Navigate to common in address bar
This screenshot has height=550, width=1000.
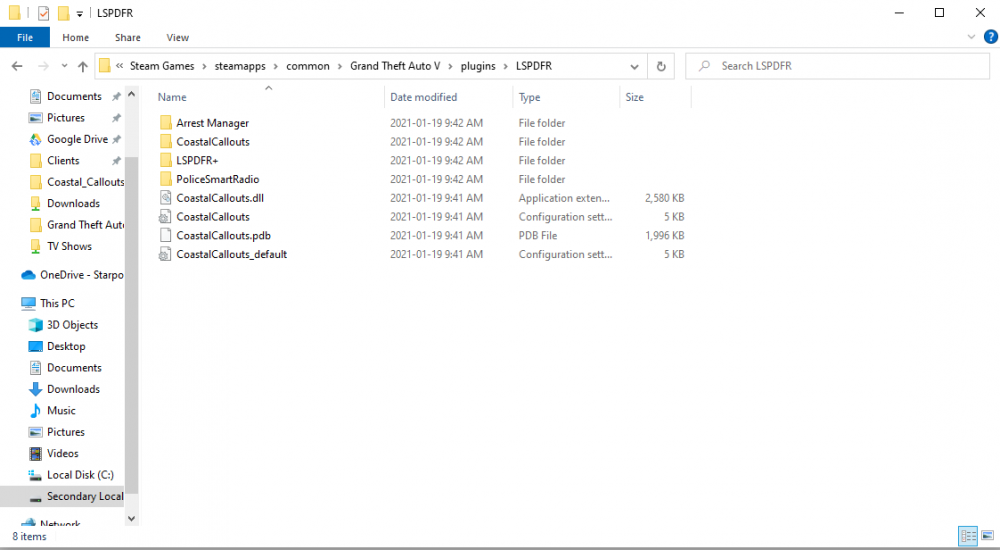[307, 66]
